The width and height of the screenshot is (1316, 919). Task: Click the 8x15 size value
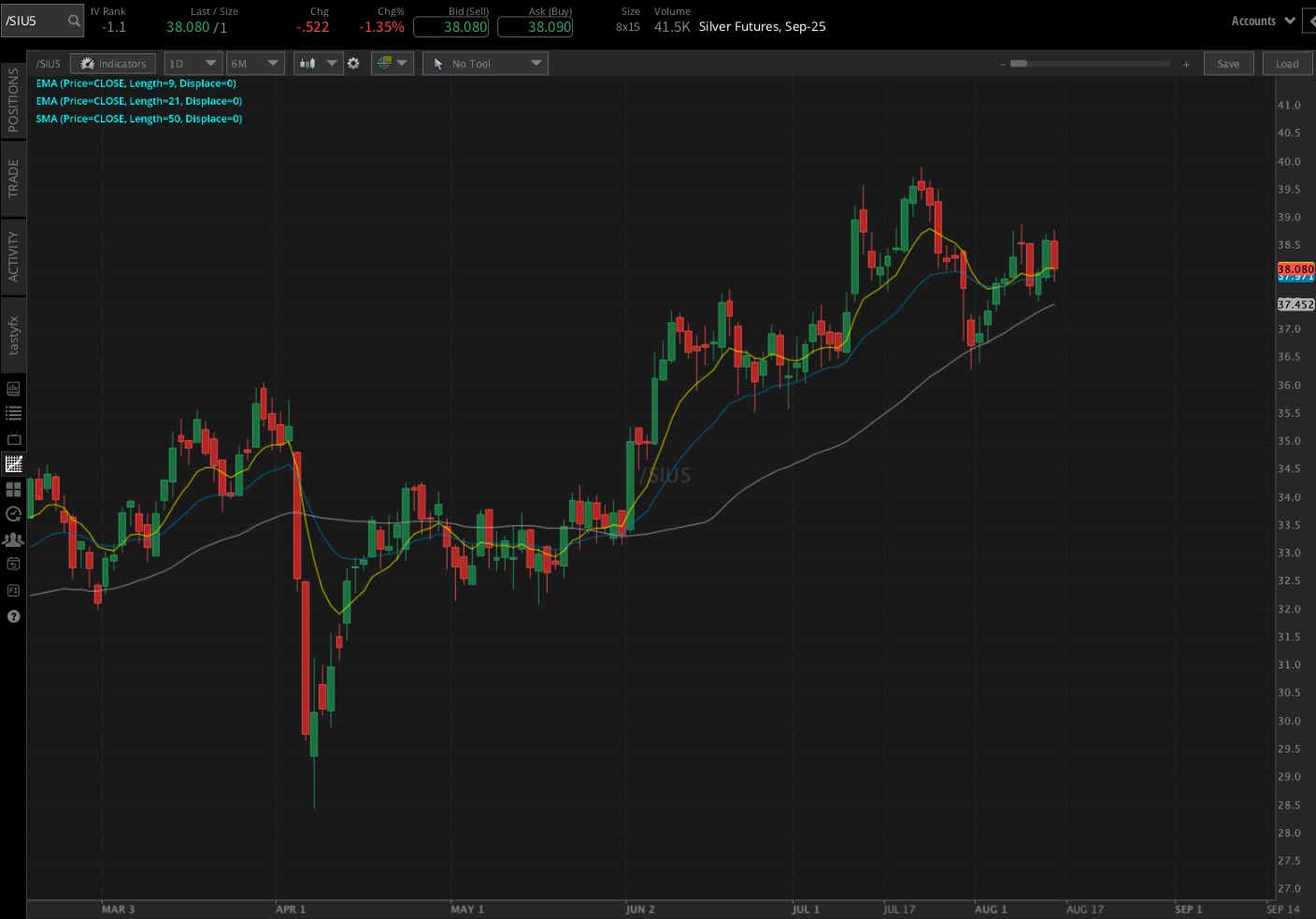(628, 27)
